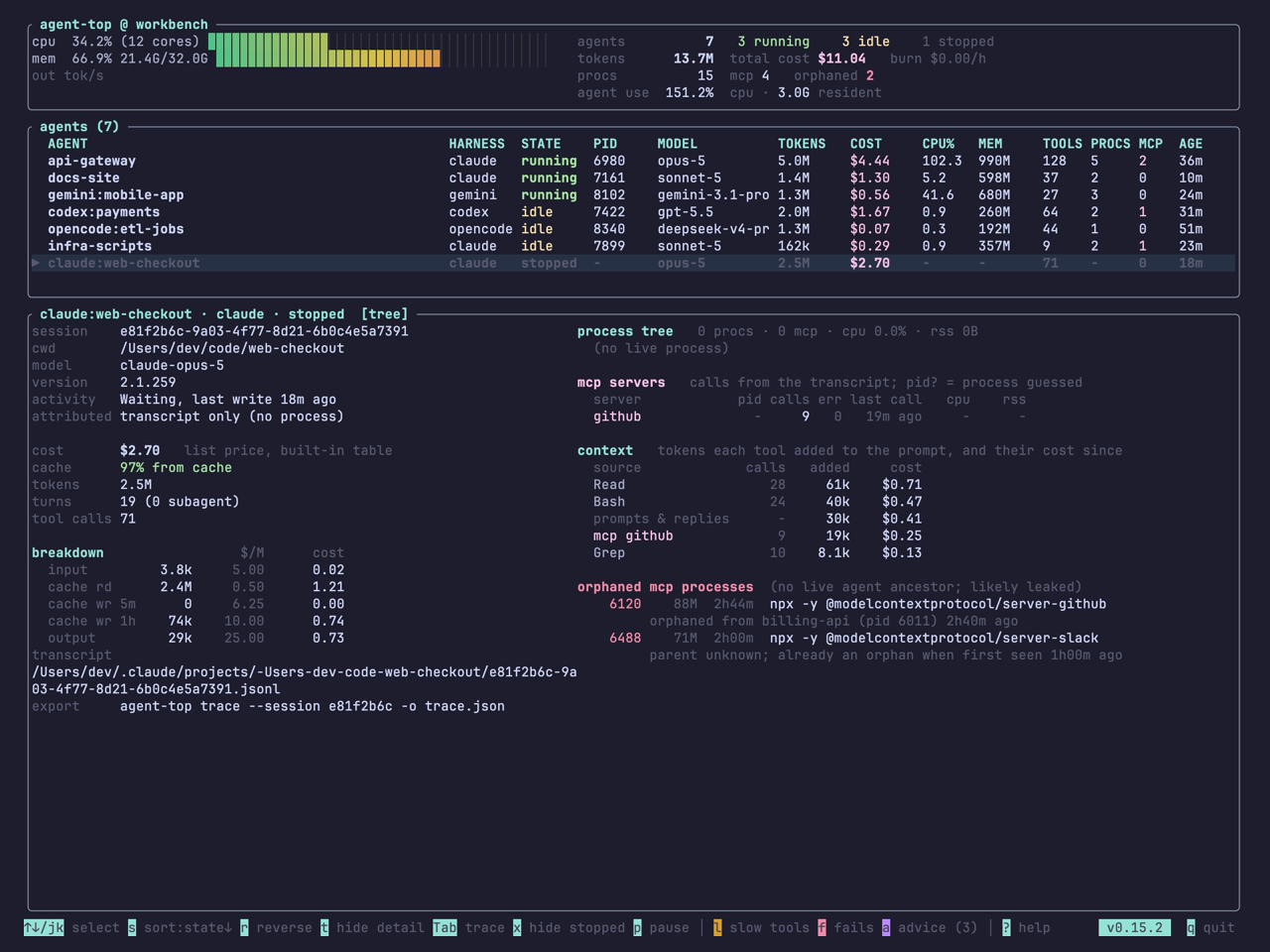The height and width of the screenshot is (952, 1270).
Task: Click the v0.15.2 version badge
Action: [x=1134, y=928]
